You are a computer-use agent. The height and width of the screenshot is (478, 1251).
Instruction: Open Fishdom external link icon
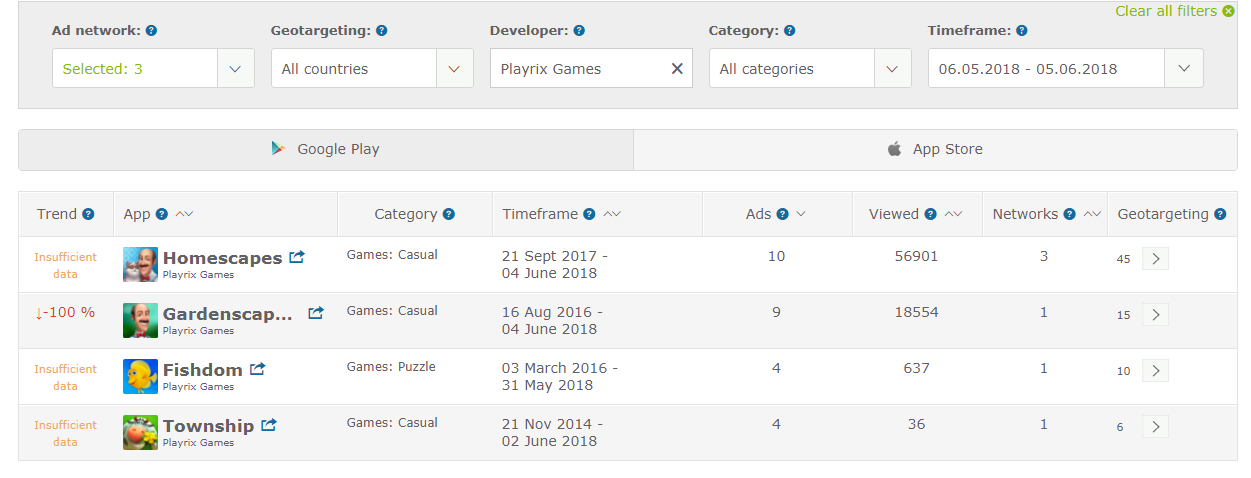pyautogui.click(x=257, y=369)
